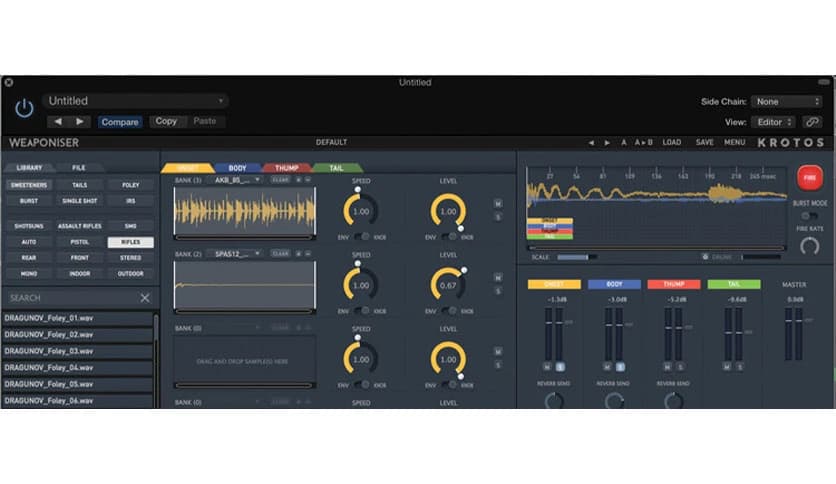Mute Bank 2 with M button
The image size is (836, 484).
click(x=498, y=278)
